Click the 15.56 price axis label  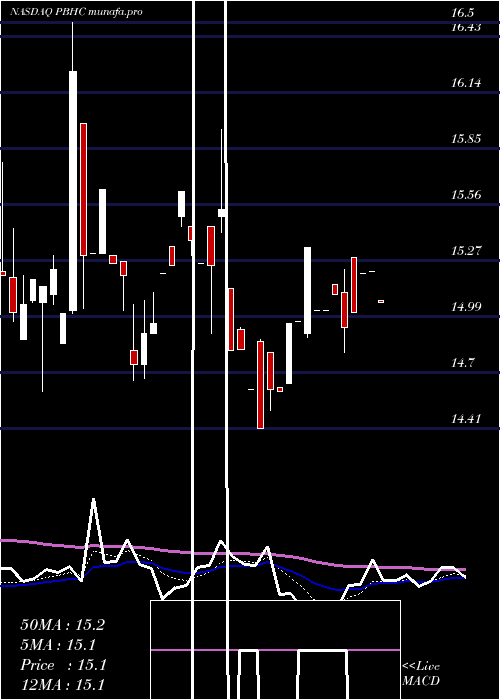pyautogui.click(x=466, y=195)
